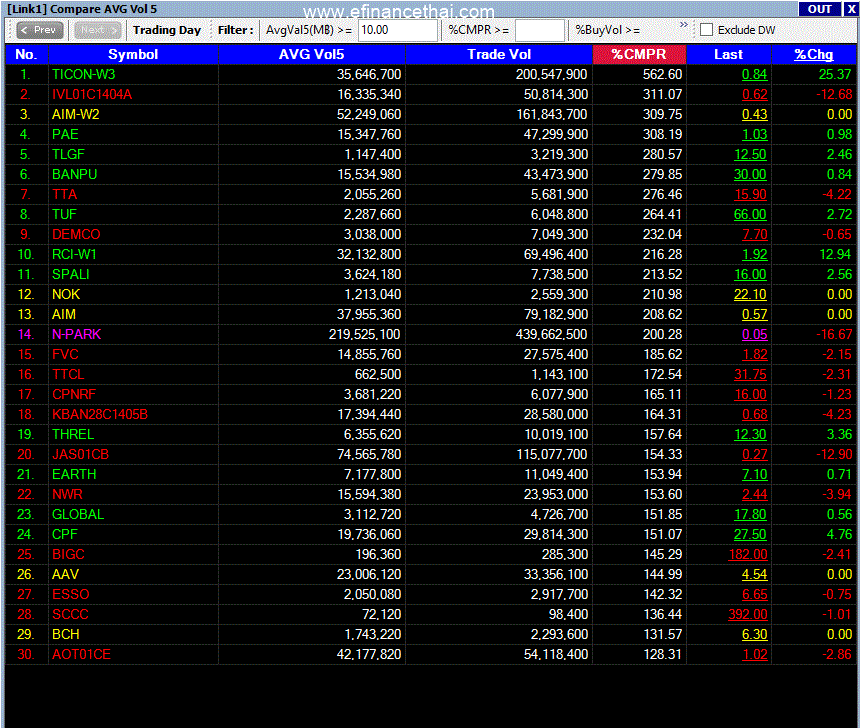
Task: Click %CMPR value 128.31
Action: tap(663, 654)
